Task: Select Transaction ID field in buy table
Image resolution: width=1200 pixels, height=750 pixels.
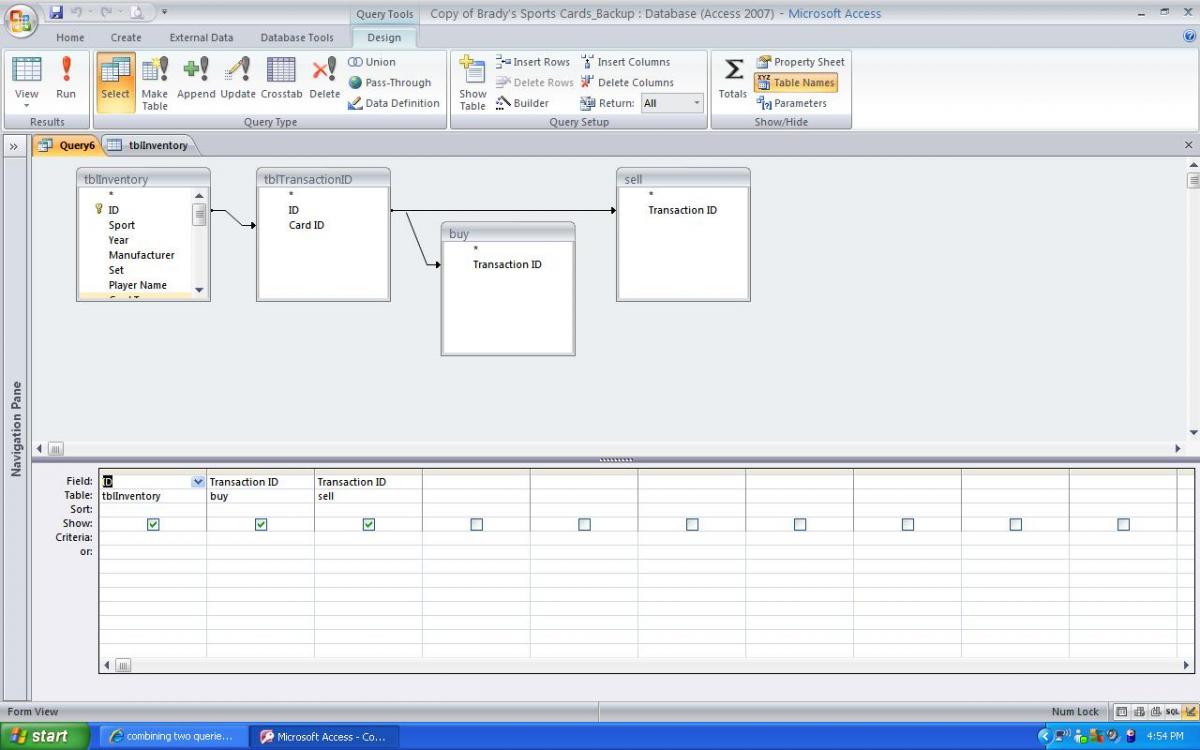Action: pos(507,264)
